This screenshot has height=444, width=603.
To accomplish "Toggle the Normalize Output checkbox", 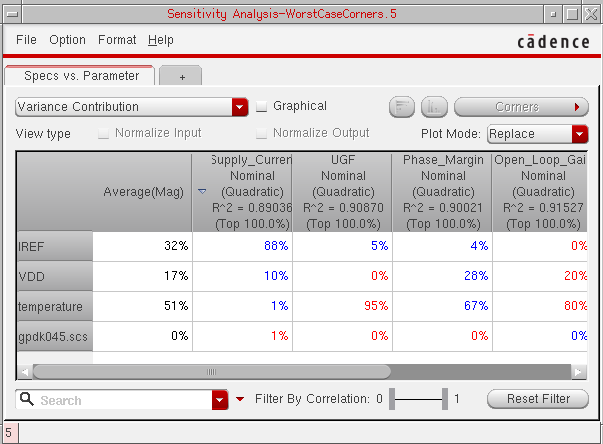I will click(x=262, y=133).
